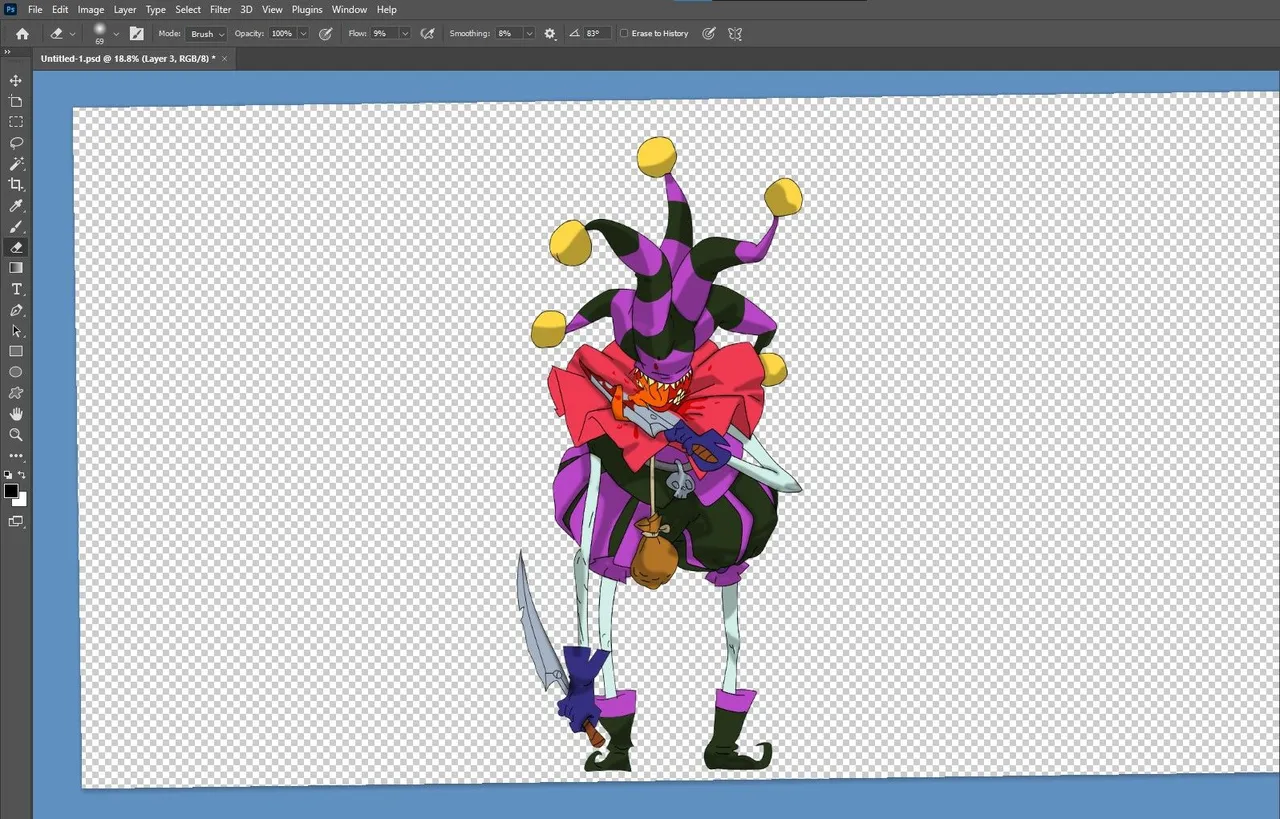The image size is (1280, 819).
Task: Open the Opacity slider dropdown arrow
Action: (303, 33)
